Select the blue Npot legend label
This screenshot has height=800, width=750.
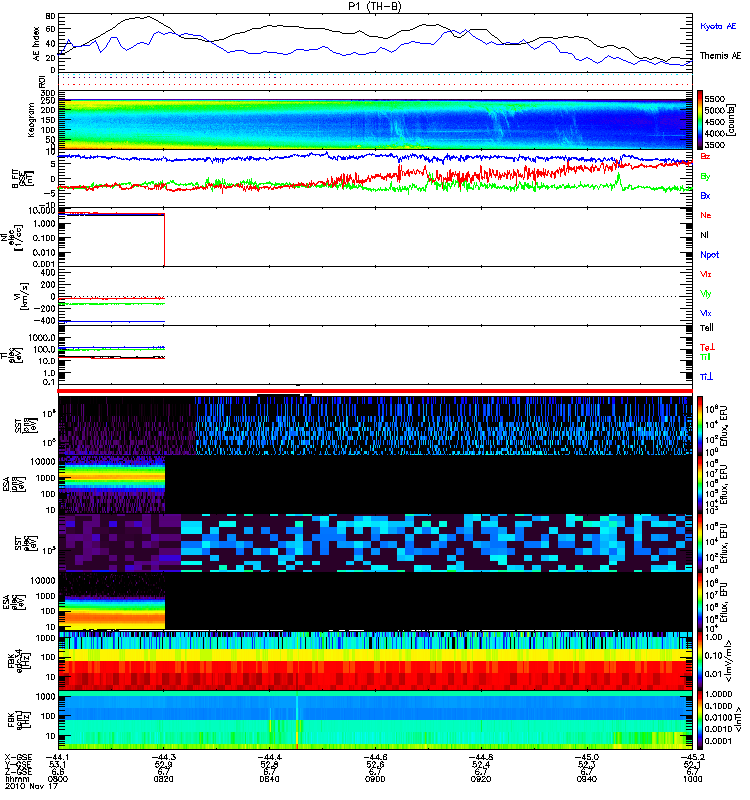(710, 255)
